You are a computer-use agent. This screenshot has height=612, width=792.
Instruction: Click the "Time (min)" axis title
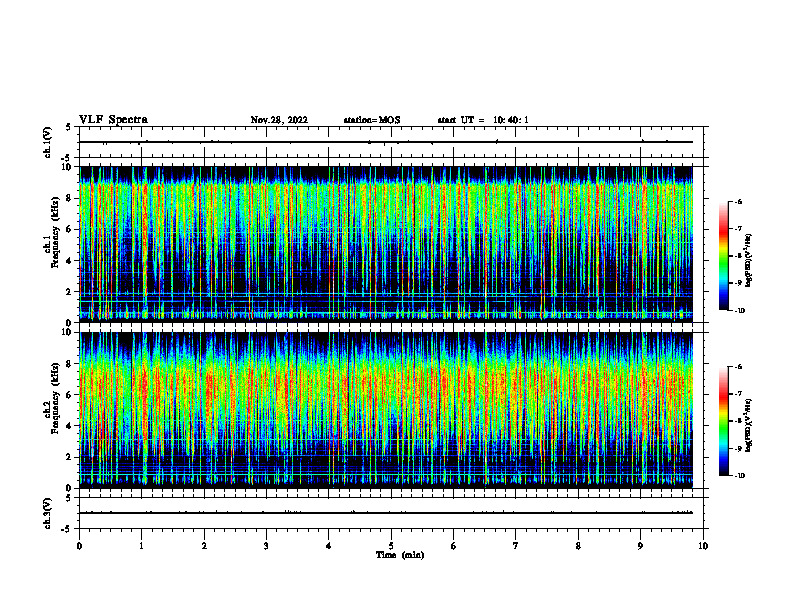[x=400, y=555]
